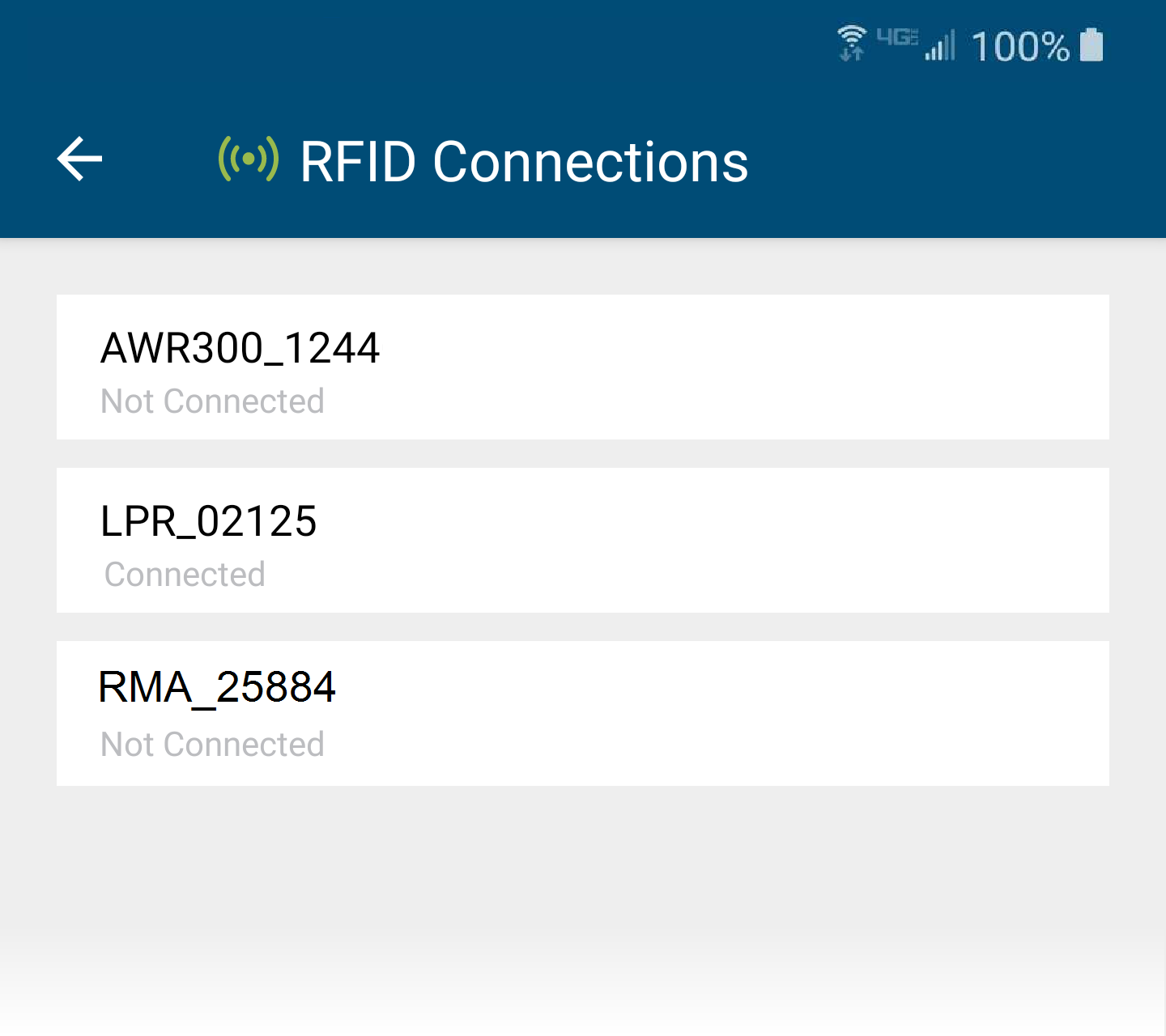Tap the battery icon in status bar
This screenshot has height=1036, width=1166.
pos(1092,45)
